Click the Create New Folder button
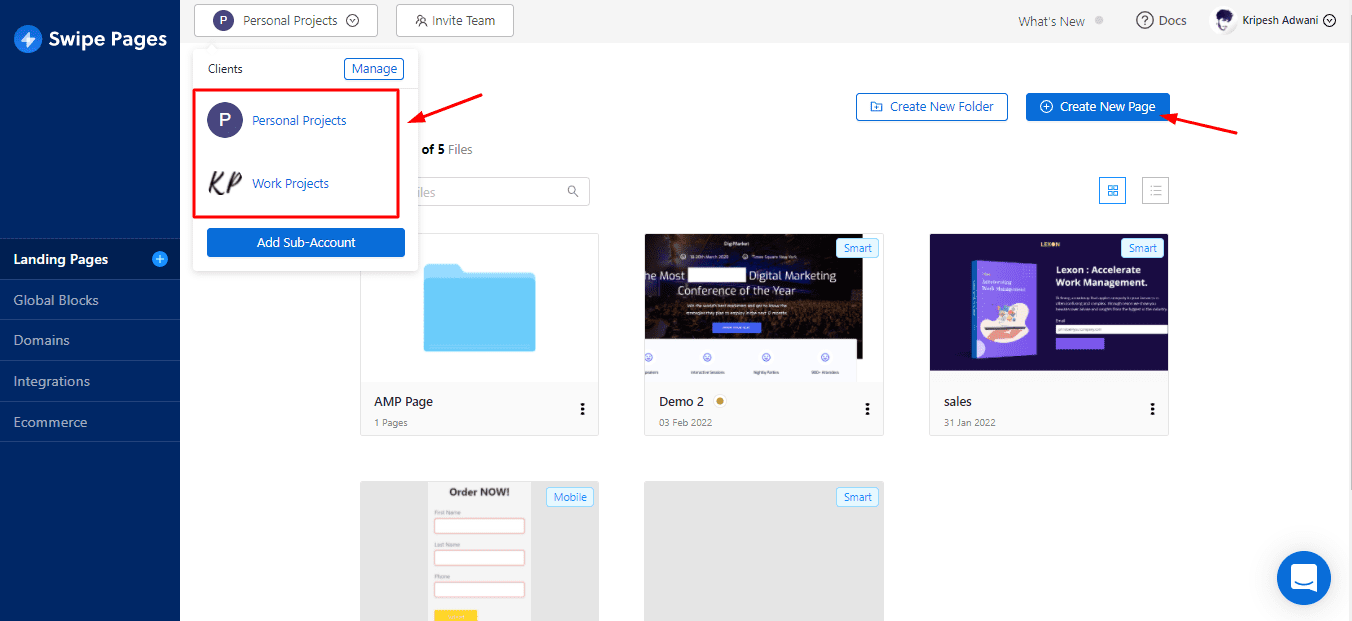Image resolution: width=1352 pixels, height=621 pixels. (x=931, y=107)
